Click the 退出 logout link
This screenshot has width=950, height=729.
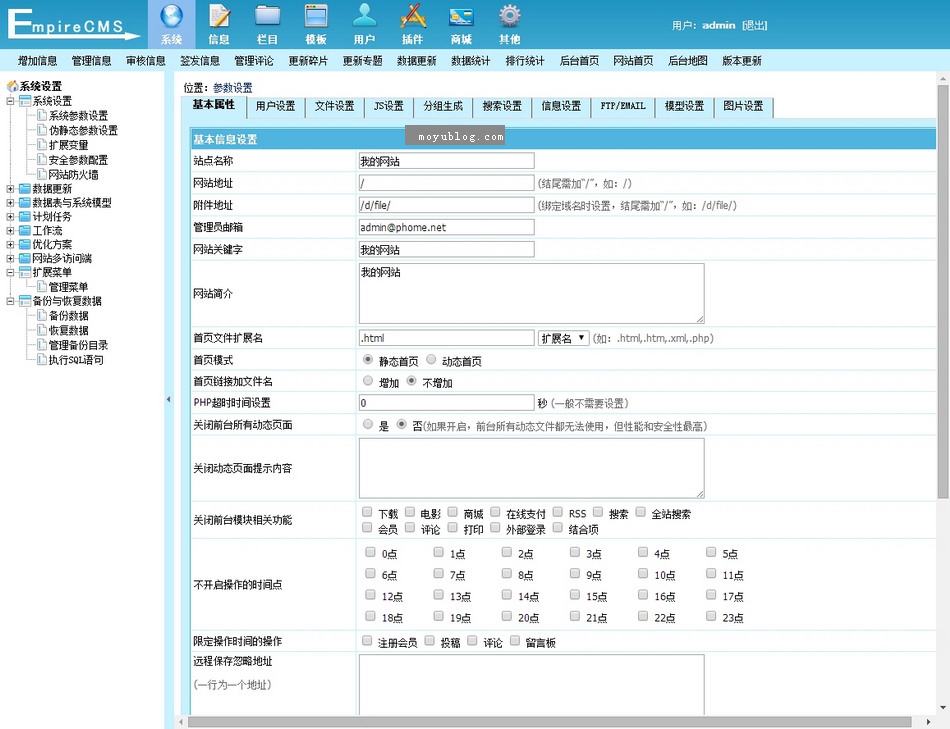pyautogui.click(x=754, y=25)
